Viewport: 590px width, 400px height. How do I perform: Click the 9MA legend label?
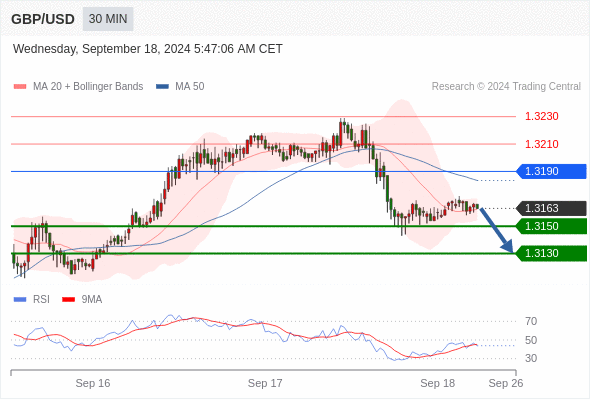(x=92, y=300)
